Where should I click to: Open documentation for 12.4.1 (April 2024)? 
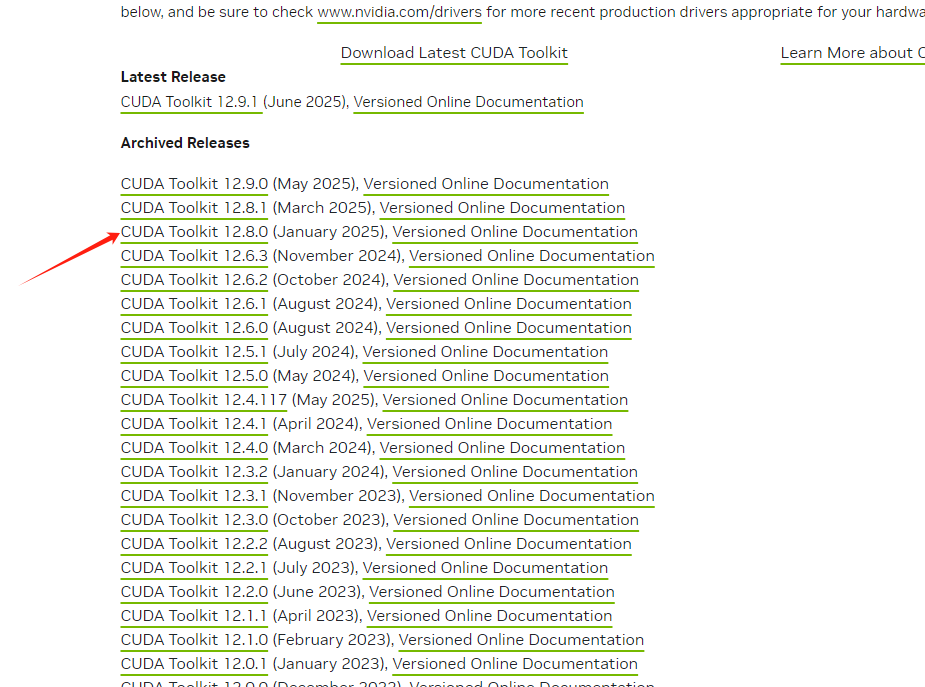[490, 423]
